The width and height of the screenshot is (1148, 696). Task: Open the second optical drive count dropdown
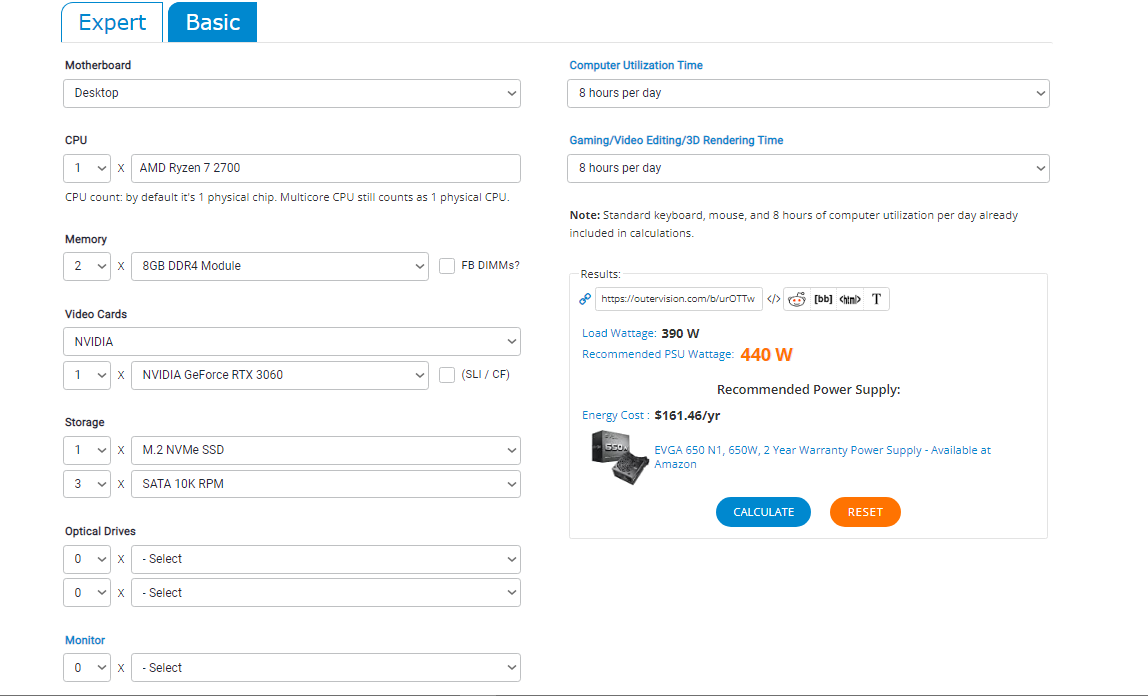pos(87,593)
